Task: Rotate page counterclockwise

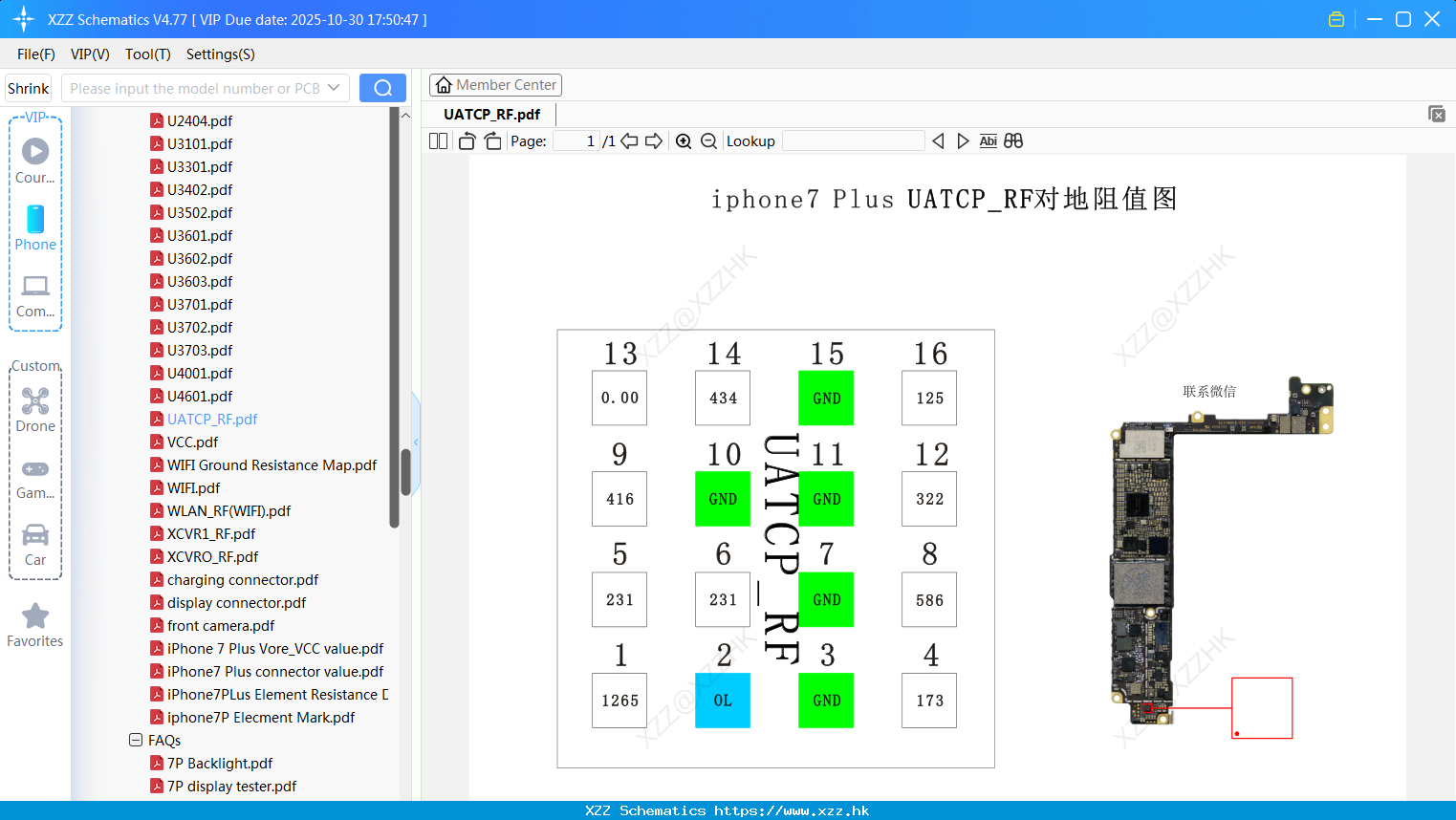Action: coord(467,140)
